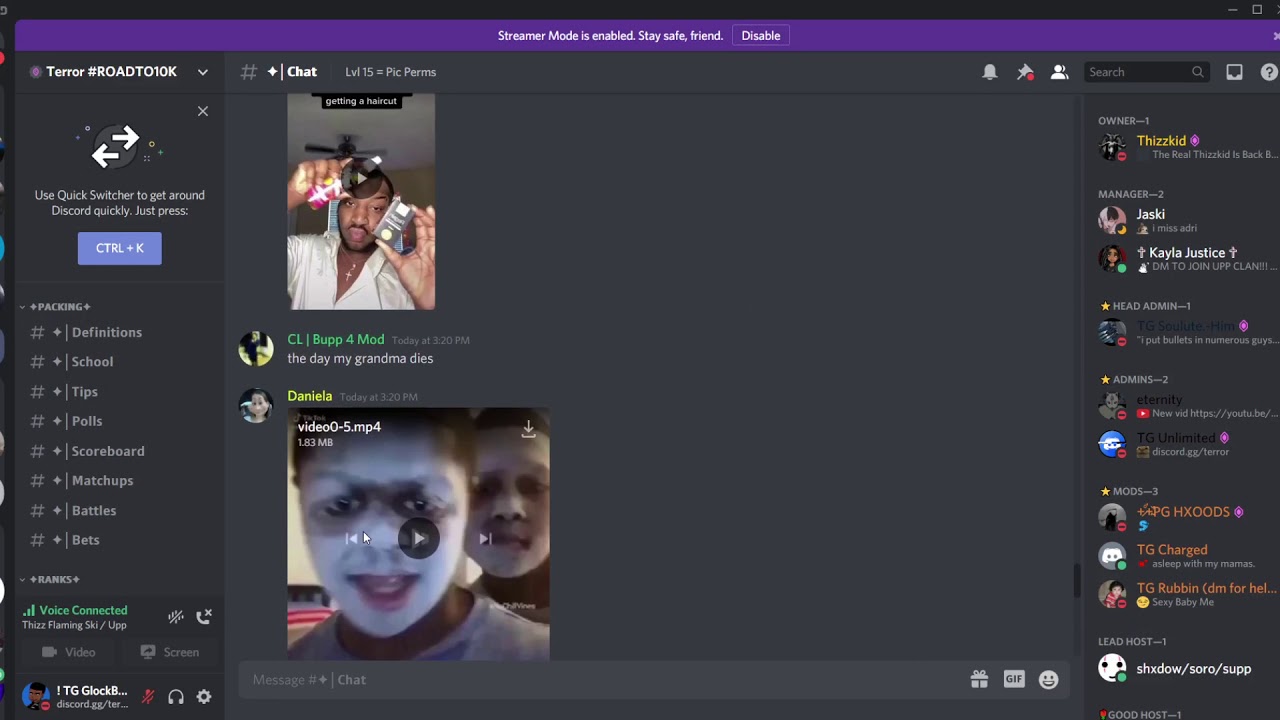Screen dimensions: 1280x720
Task: Open Kayla Justice member profile
Action: pyautogui.click(x=1186, y=259)
